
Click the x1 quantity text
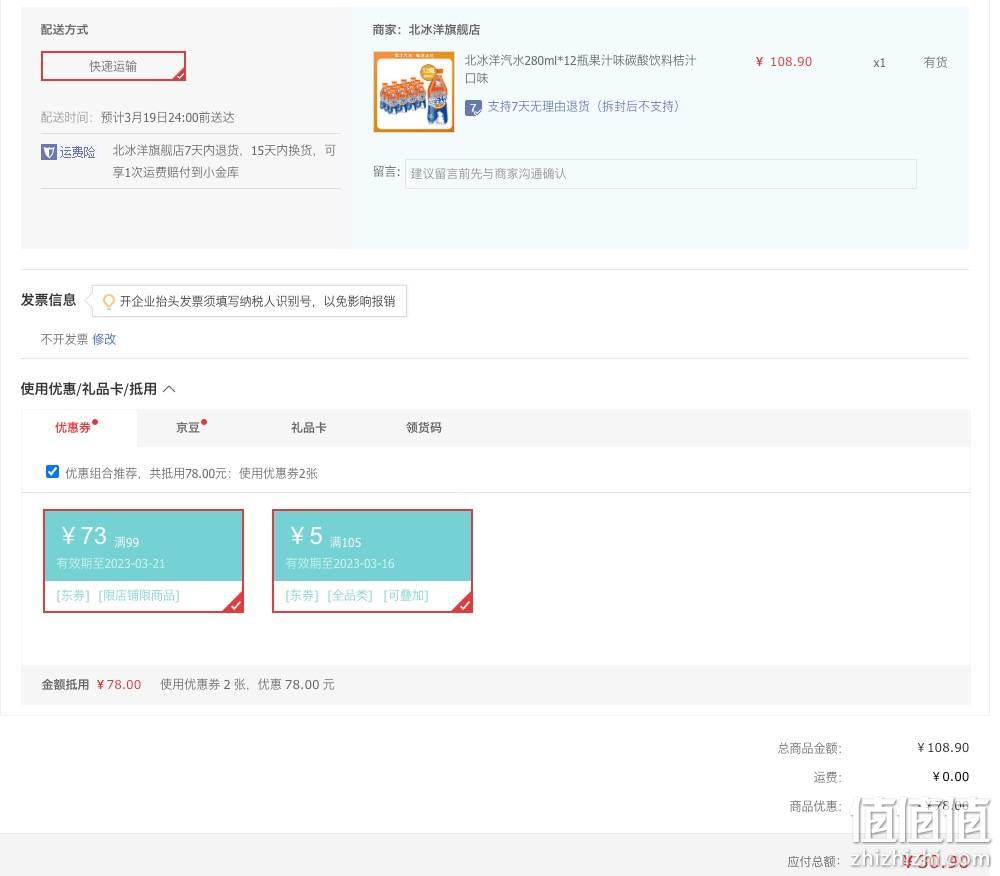(879, 63)
